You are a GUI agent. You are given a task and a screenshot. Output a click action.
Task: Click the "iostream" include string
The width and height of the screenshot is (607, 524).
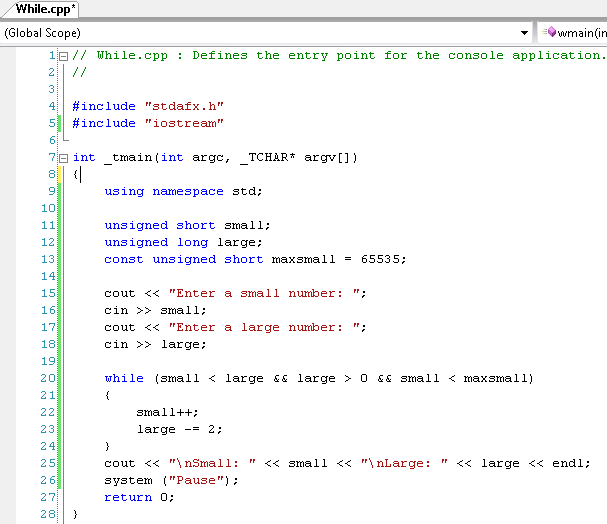coord(184,123)
